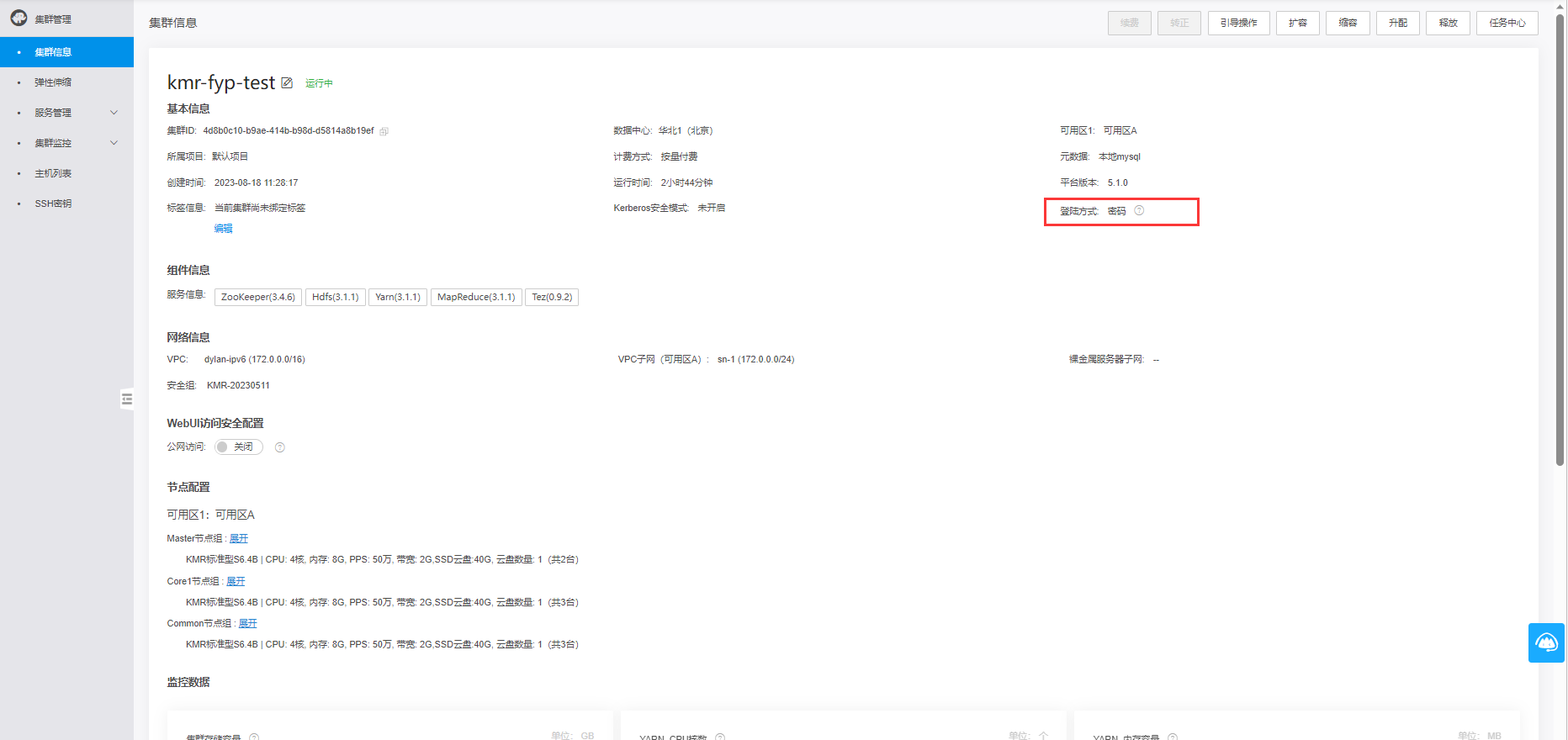Screen dimensions: 1568x740
Task: Copy the cluster ID to clipboard
Action: coord(384,131)
